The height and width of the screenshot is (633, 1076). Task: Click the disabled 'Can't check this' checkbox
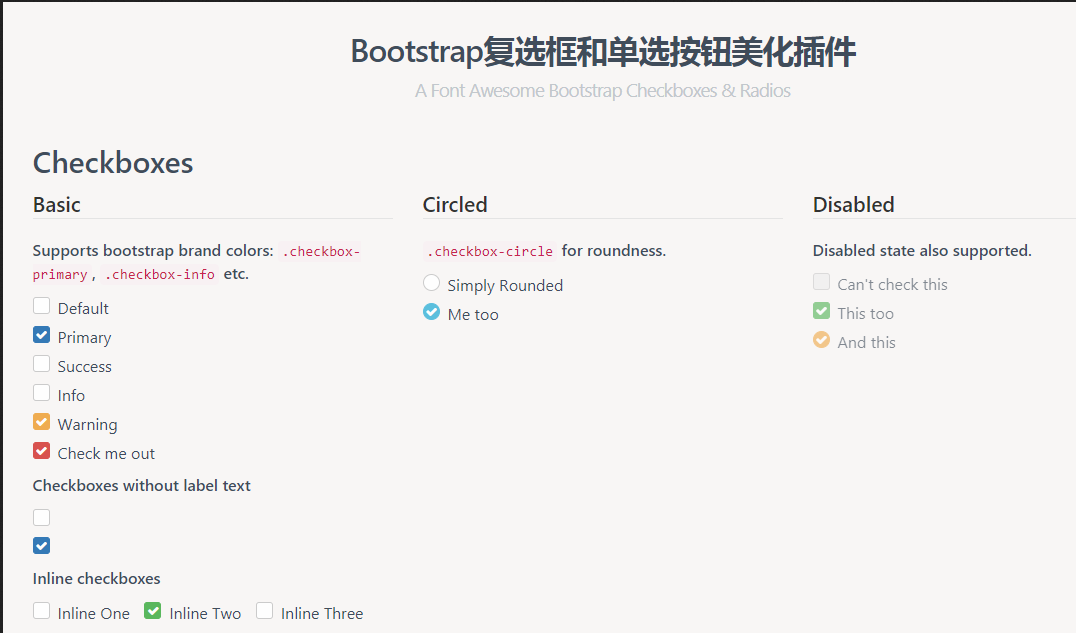pyautogui.click(x=821, y=281)
